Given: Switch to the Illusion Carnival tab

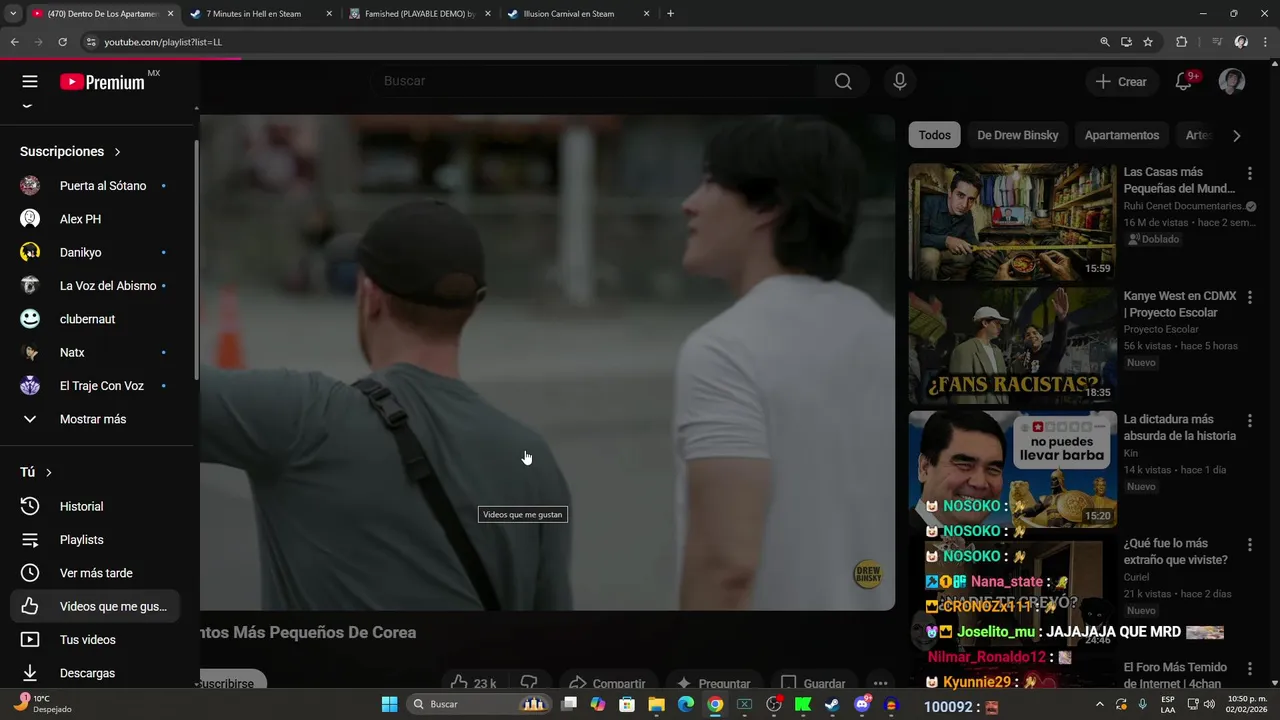Looking at the screenshot, I should point(577,14).
